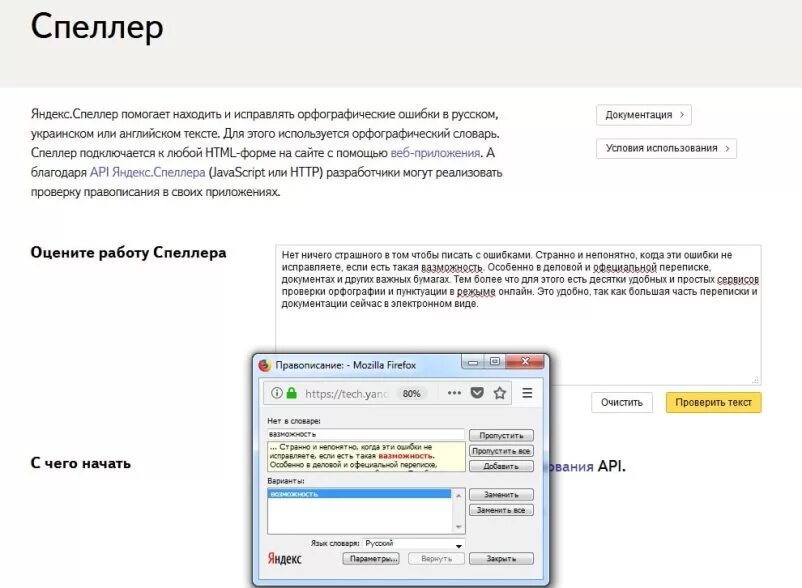802x588 pixels.
Task: Maximize the Правописание Firefox window
Action: pos(495,361)
